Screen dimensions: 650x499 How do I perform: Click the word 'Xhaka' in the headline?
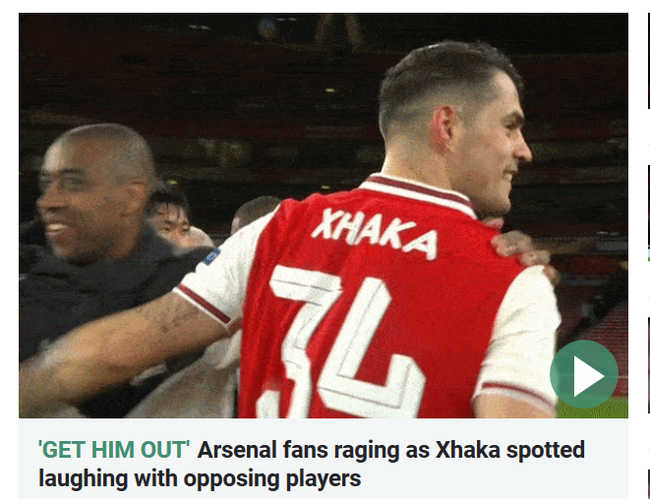468,450
